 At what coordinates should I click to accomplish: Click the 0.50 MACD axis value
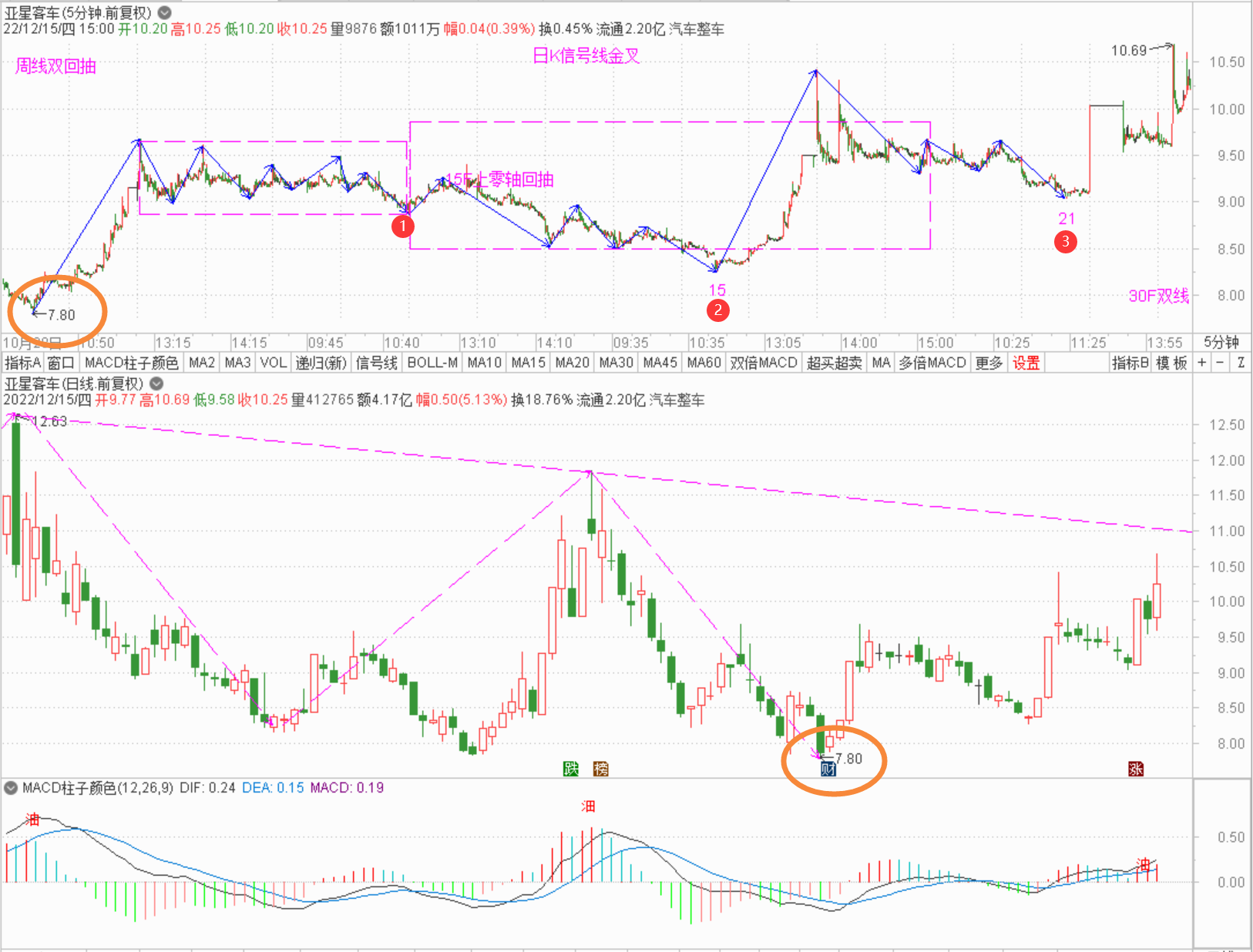1231,837
